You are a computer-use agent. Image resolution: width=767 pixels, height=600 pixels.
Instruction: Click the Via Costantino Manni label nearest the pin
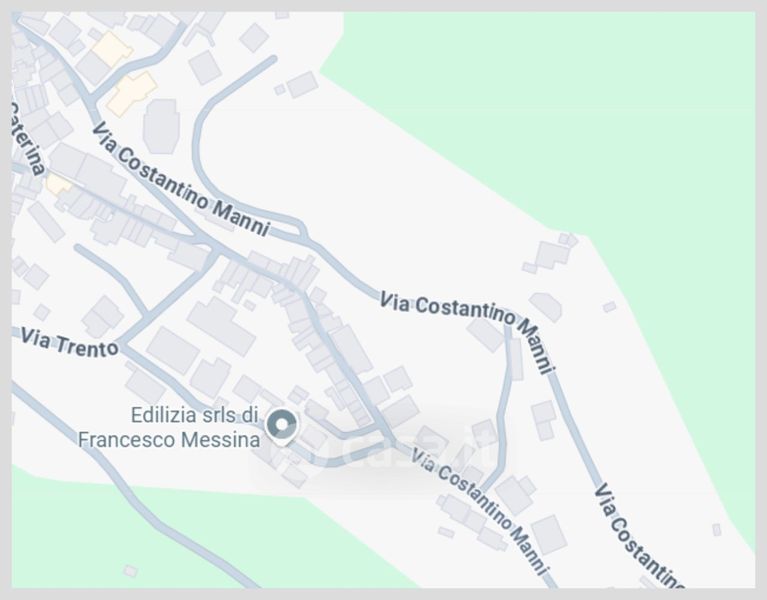480,511
